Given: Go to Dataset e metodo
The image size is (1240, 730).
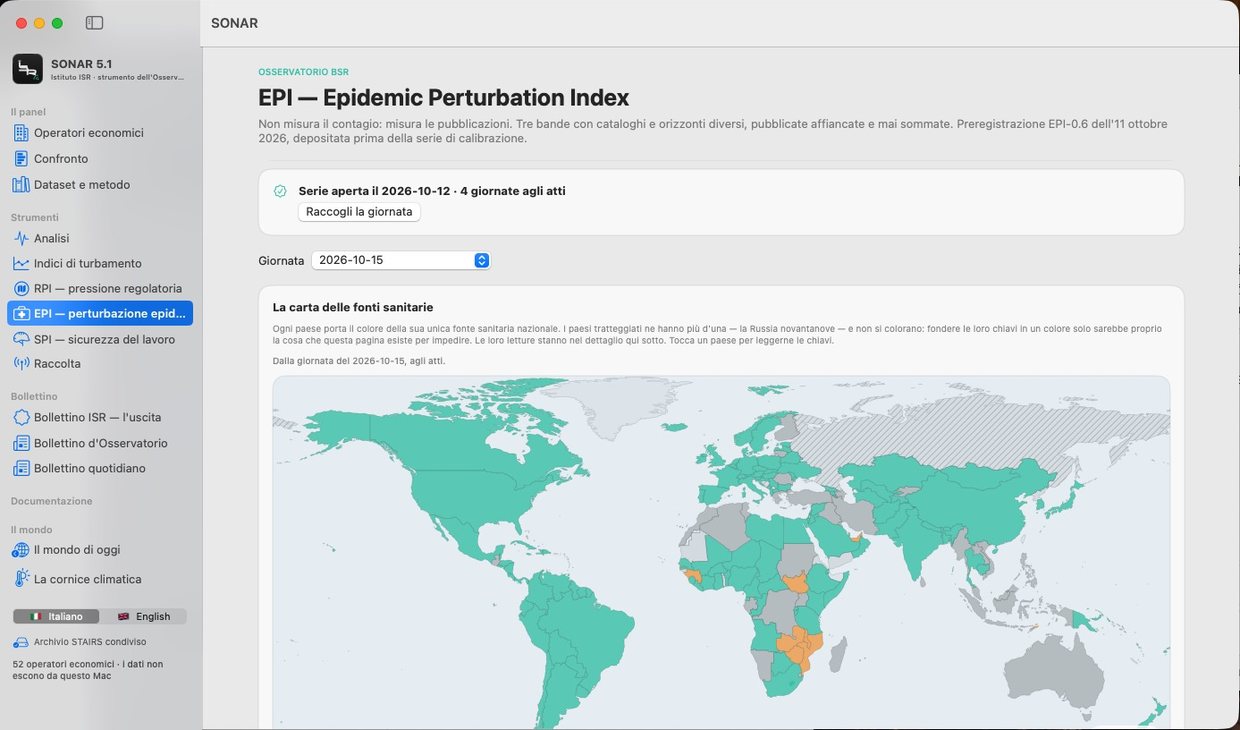Looking at the screenshot, I should [100, 185].
